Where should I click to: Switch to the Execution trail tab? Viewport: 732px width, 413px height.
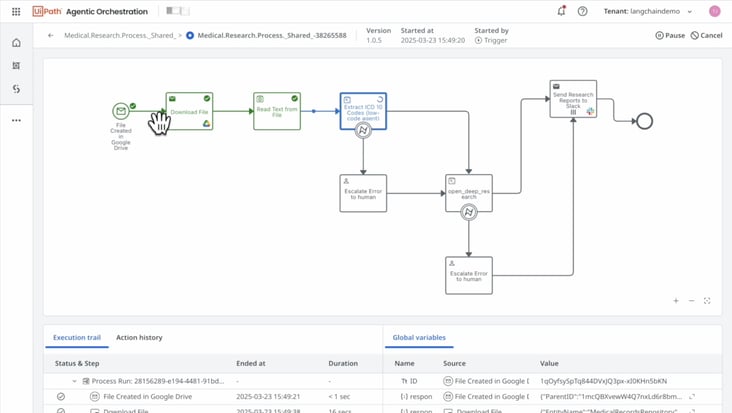pyautogui.click(x=77, y=337)
